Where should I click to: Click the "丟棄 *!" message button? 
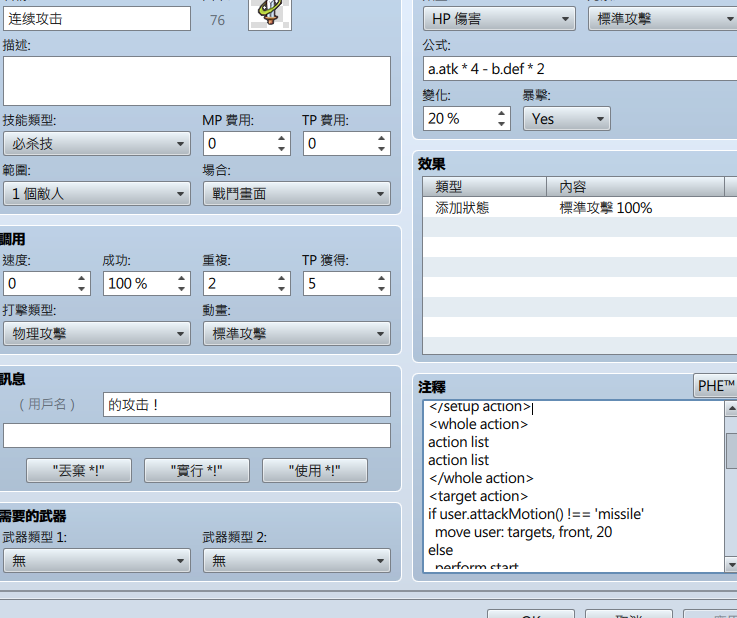coord(78,470)
